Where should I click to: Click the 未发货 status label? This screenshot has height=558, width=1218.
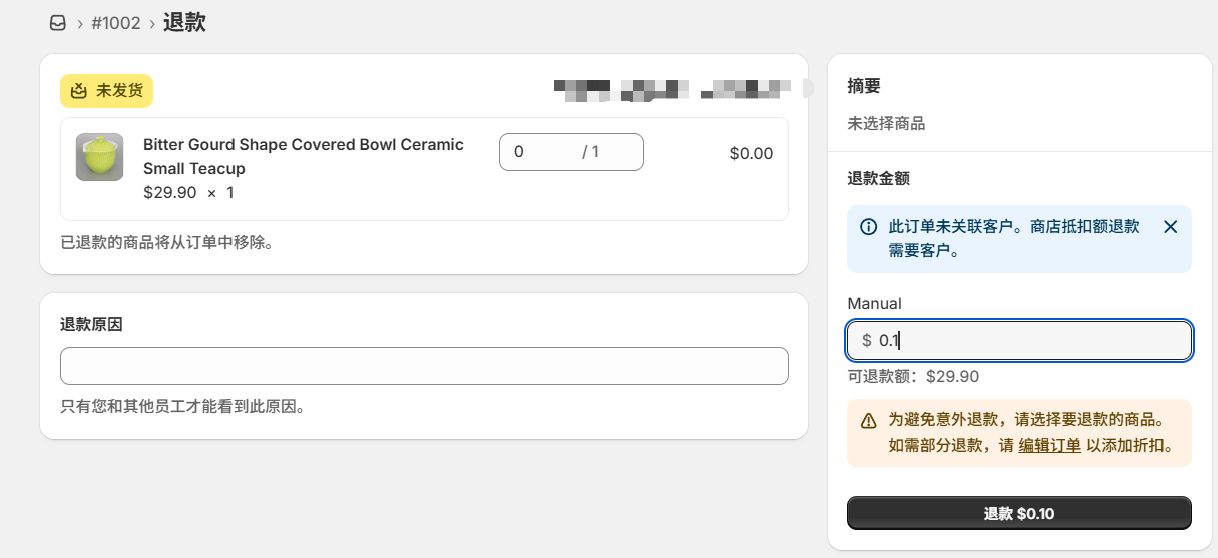coord(119,91)
